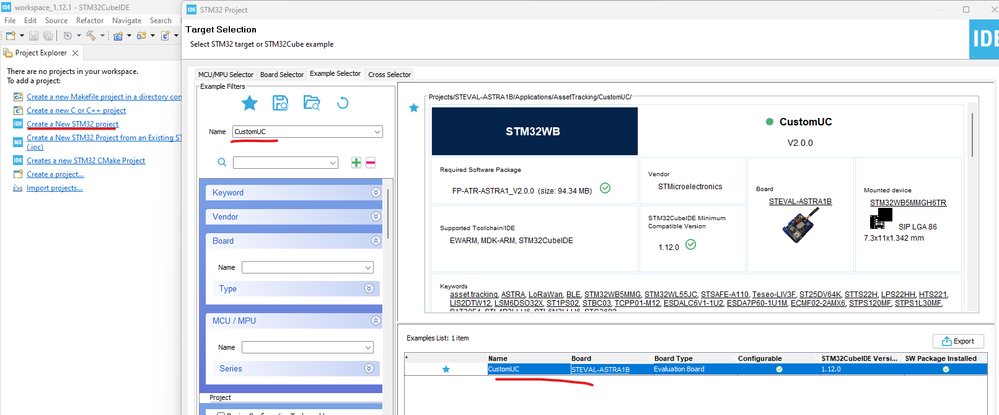Open the Refactor menu
The width and height of the screenshot is (999, 415).
[90, 20]
